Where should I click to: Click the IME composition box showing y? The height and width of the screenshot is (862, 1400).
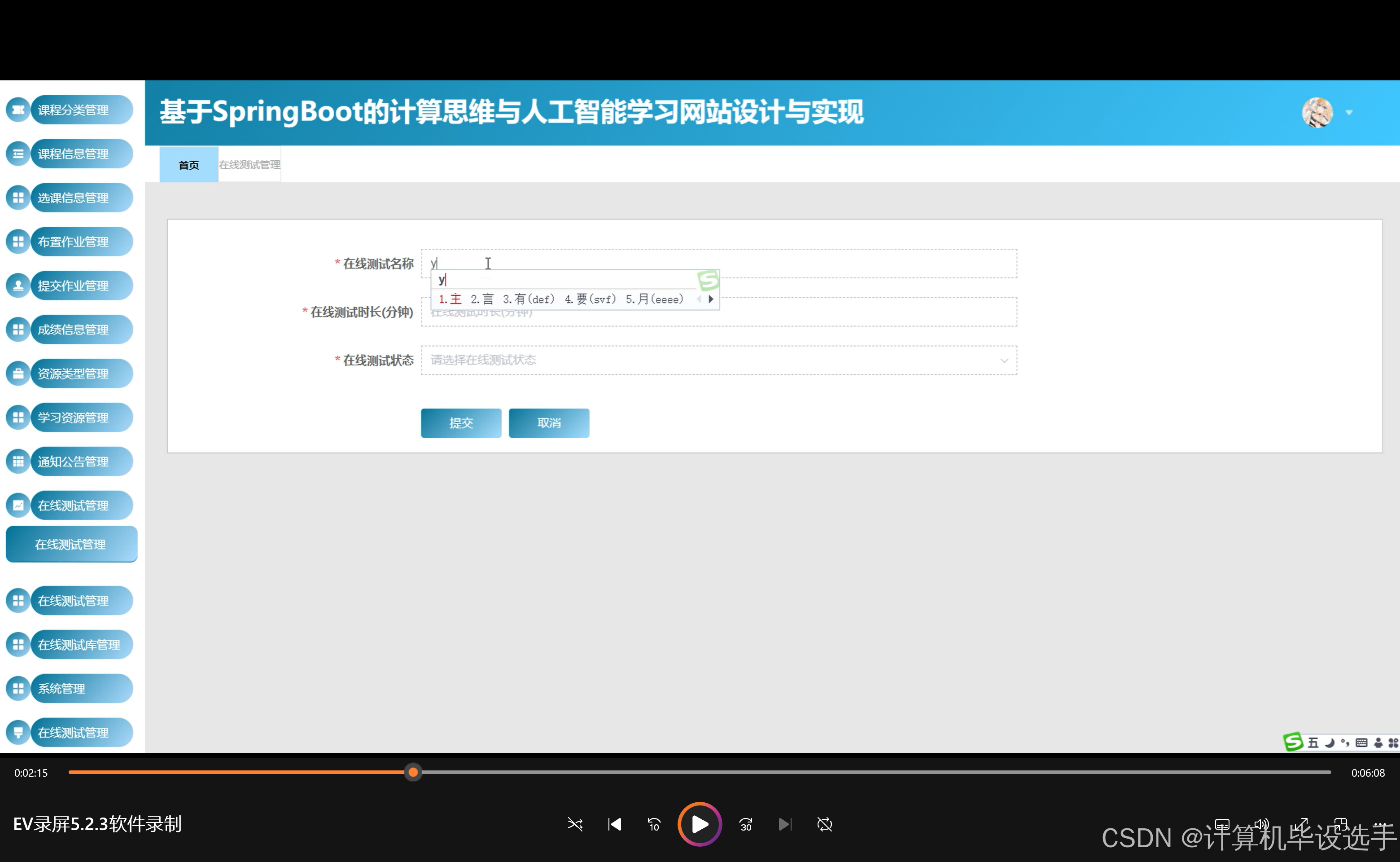(x=564, y=279)
